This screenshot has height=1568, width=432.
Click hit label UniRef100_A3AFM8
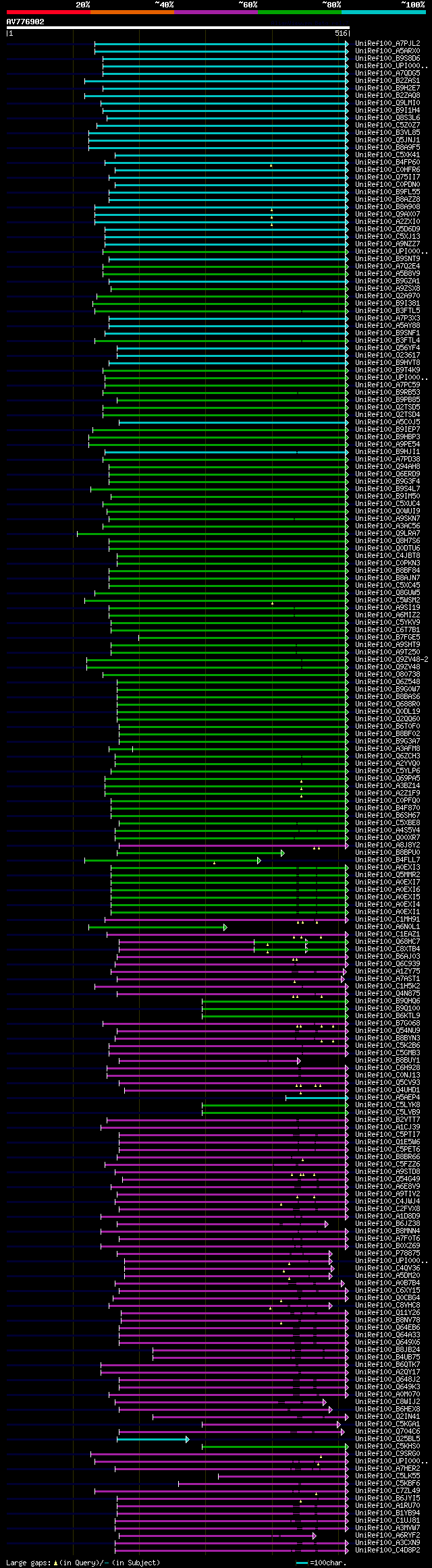(x=387, y=749)
